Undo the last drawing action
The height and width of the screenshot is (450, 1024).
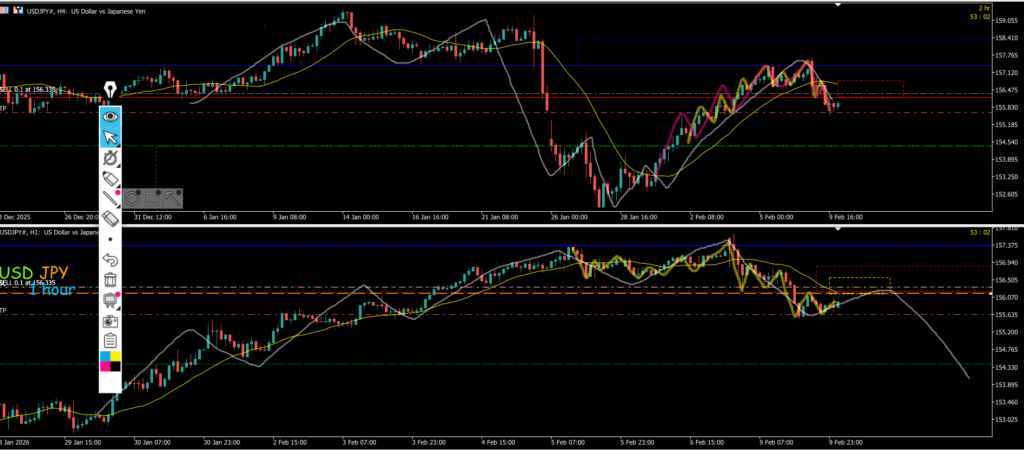pos(110,260)
